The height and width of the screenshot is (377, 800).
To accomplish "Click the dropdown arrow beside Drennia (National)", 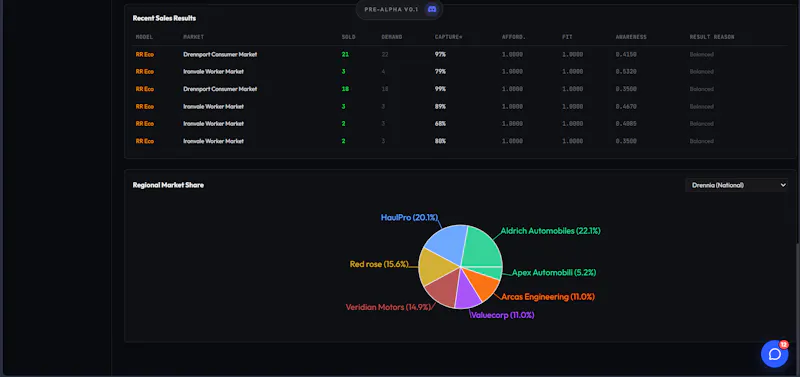I will [x=783, y=185].
